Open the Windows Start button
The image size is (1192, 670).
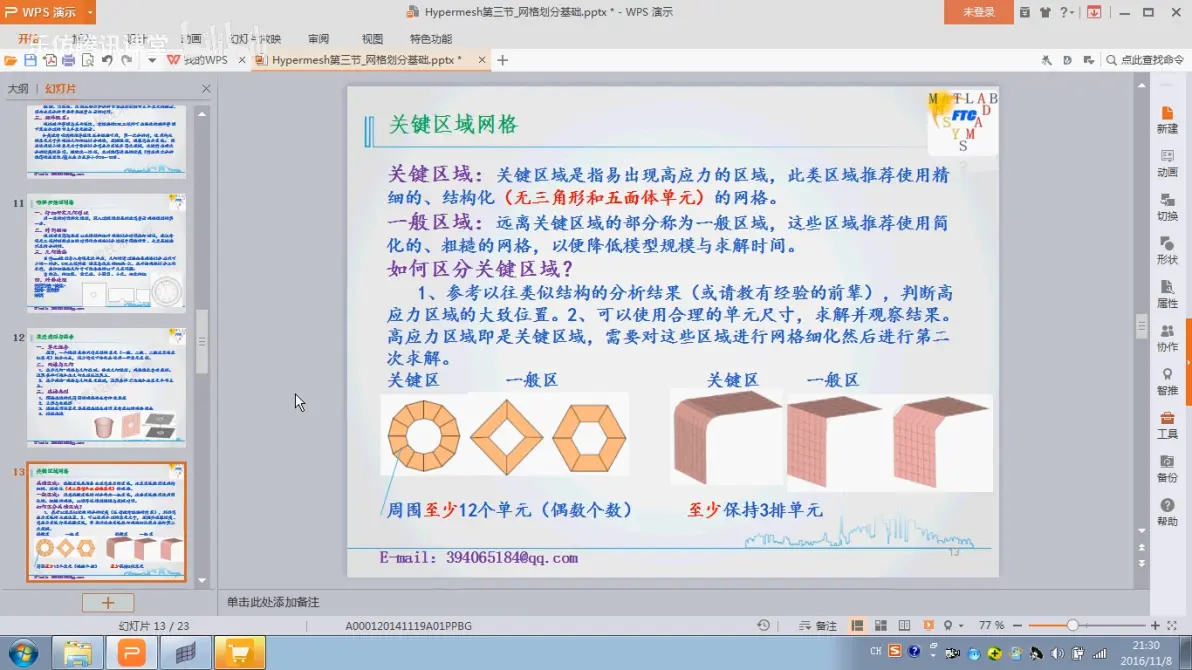tap(24, 653)
